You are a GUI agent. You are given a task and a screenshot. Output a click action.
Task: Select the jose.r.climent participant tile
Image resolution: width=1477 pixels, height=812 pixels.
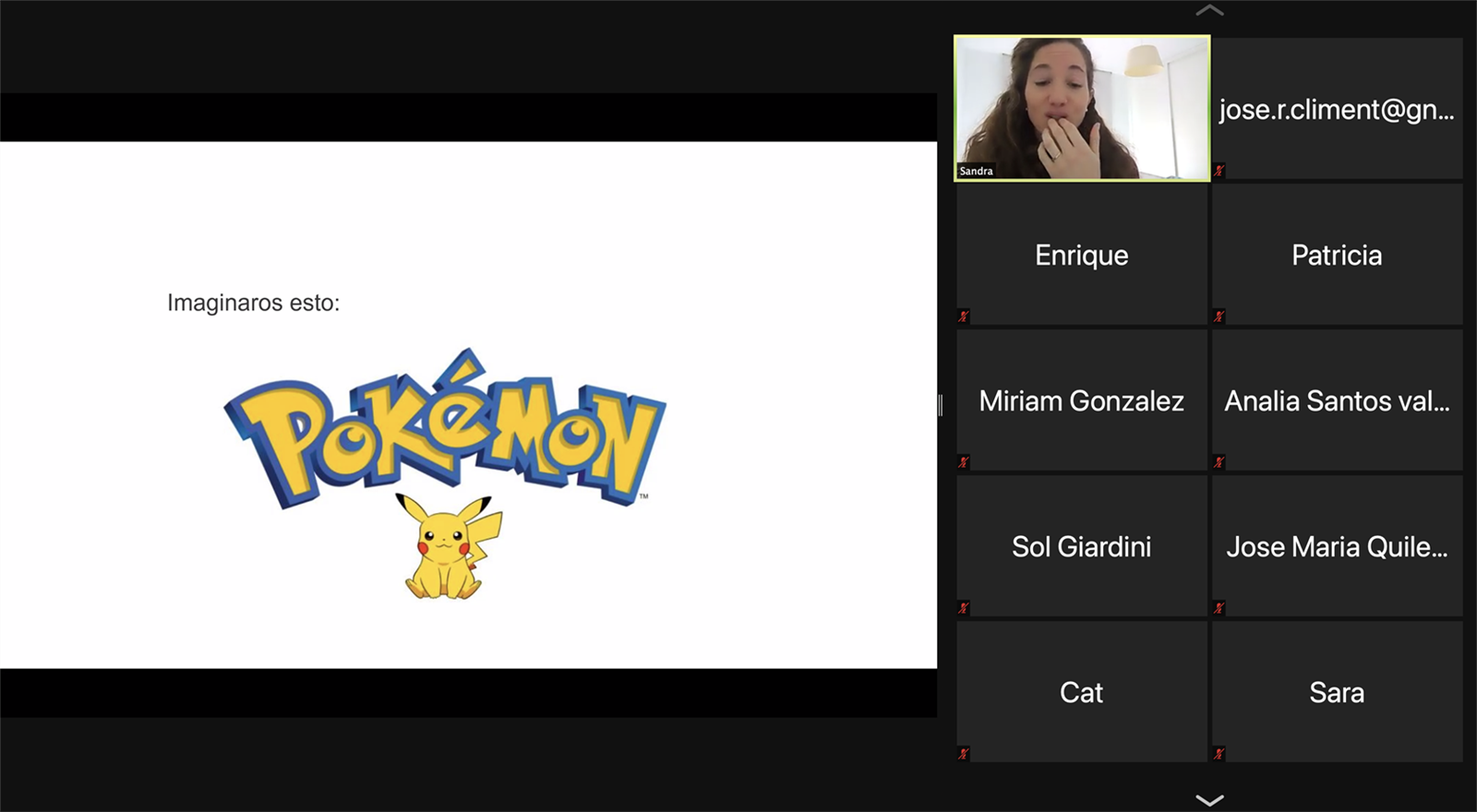click(x=1337, y=108)
